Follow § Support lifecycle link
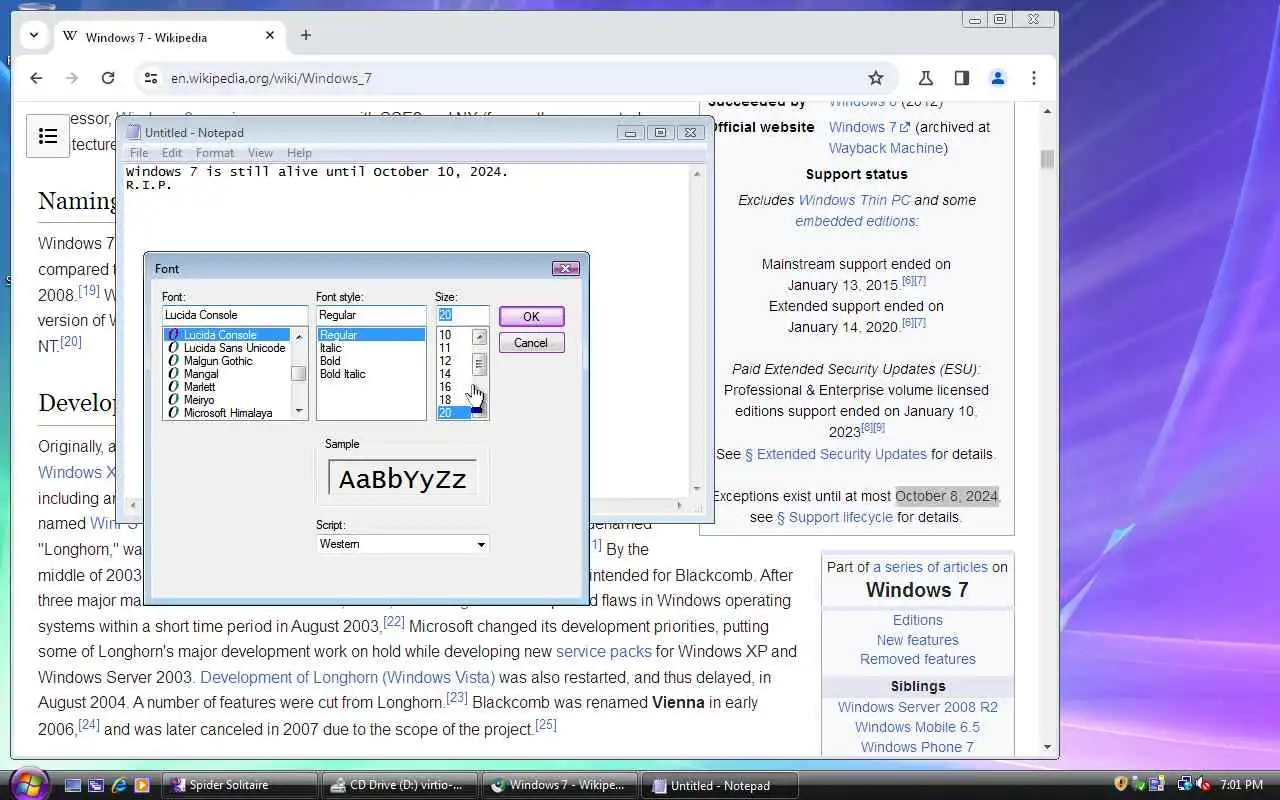The width and height of the screenshot is (1280, 800). (835, 517)
